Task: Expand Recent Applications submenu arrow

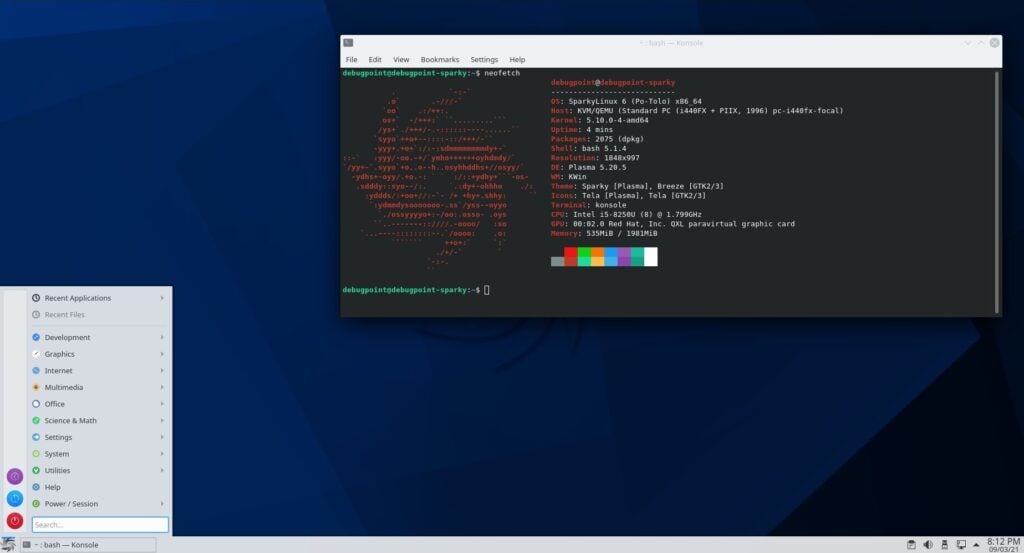Action: [162, 298]
